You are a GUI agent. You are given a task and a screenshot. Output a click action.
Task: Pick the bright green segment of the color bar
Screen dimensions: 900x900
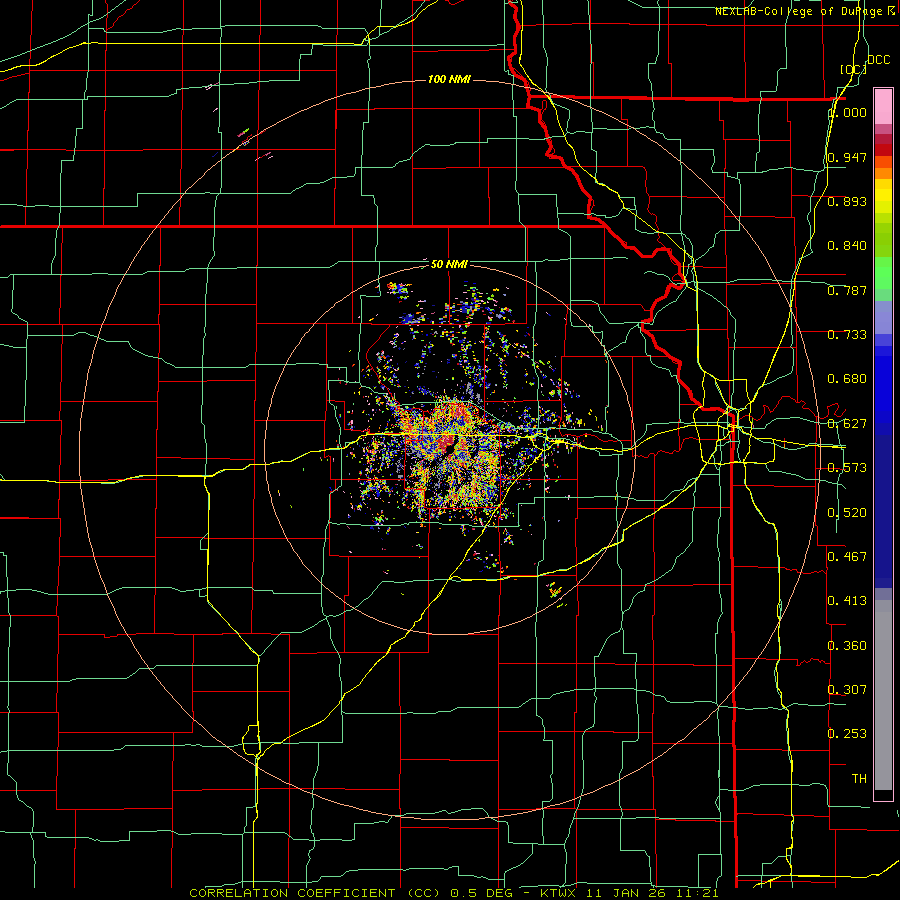click(883, 273)
